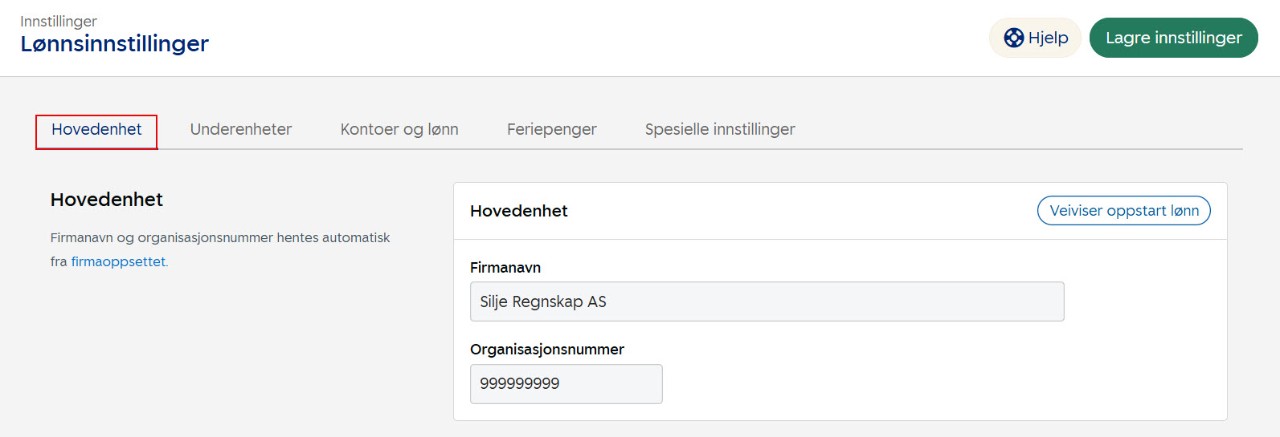Click the Hovedenhet header inside the card
Screen dimensions: 1280x437
[x=519, y=211]
